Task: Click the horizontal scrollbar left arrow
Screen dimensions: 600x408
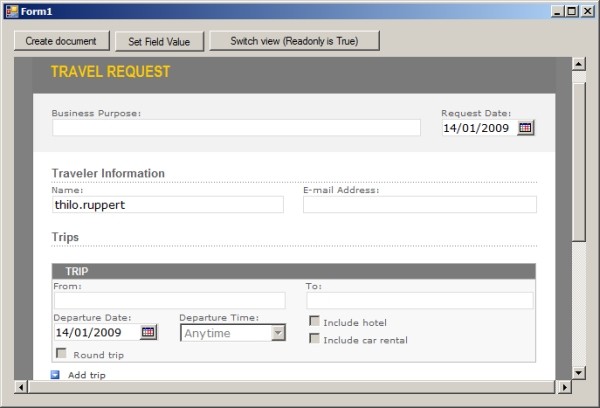Action: coord(21,387)
